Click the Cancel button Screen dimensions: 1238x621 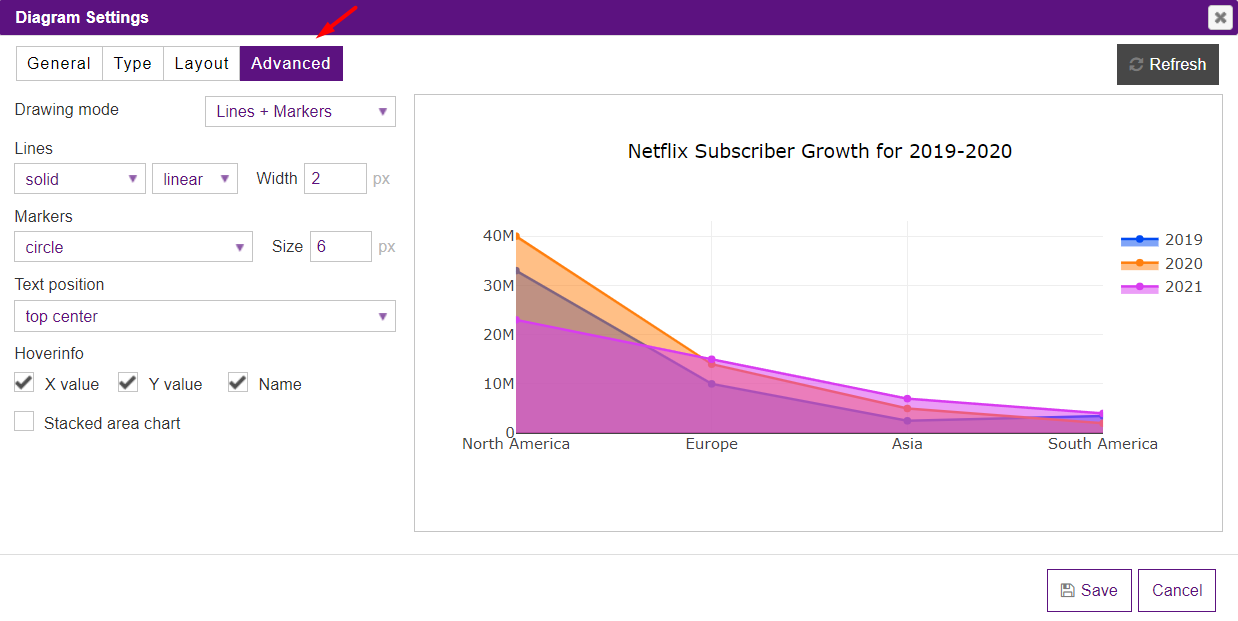click(x=1176, y=590)
